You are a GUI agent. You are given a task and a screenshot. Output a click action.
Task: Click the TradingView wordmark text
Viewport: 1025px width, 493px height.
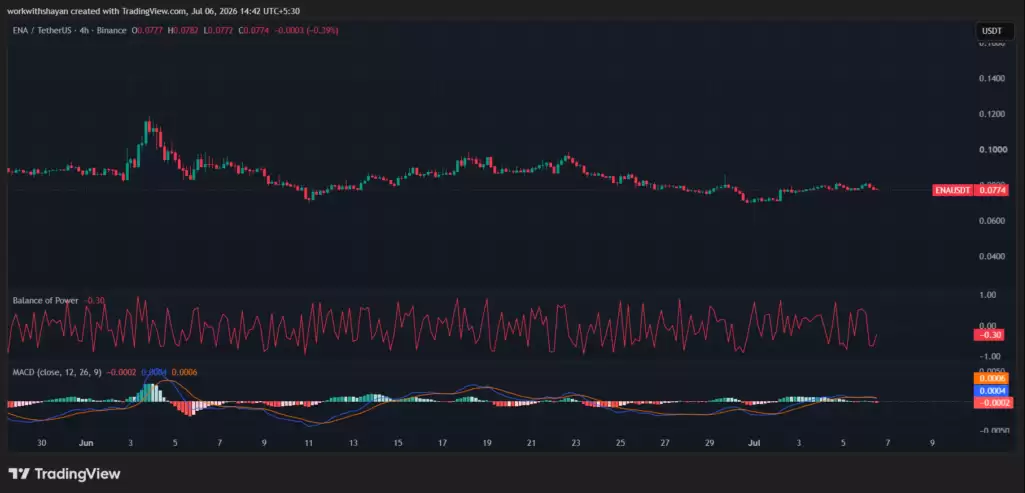(77, 474)
